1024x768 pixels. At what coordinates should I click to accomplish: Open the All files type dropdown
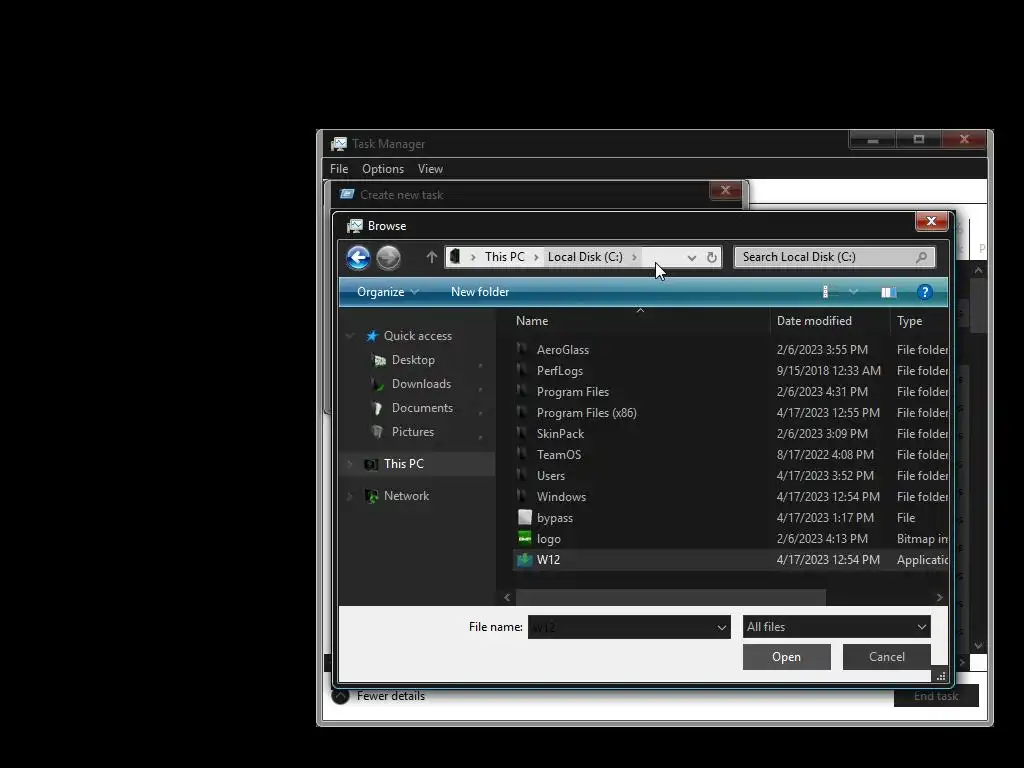coord(837,627)
